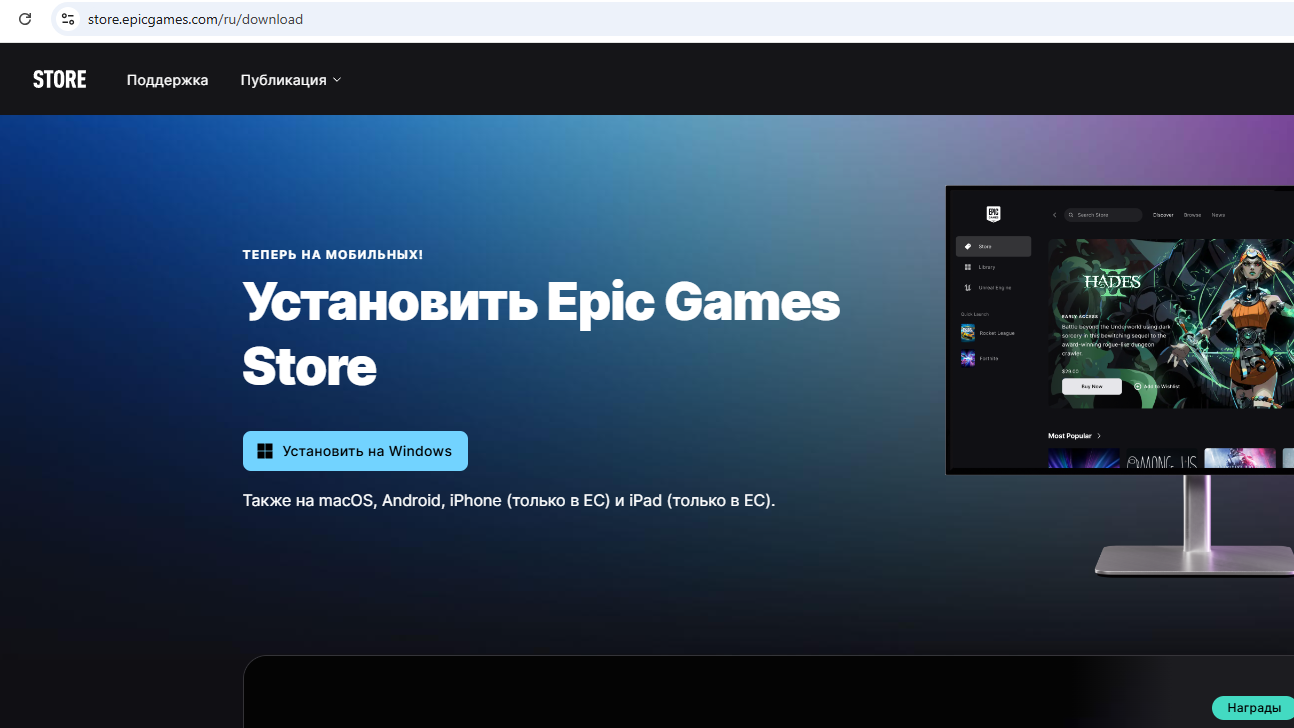Screen dimensions: 1294x728
Task: Click the Установить на Windows button
Action: [355, 451]
